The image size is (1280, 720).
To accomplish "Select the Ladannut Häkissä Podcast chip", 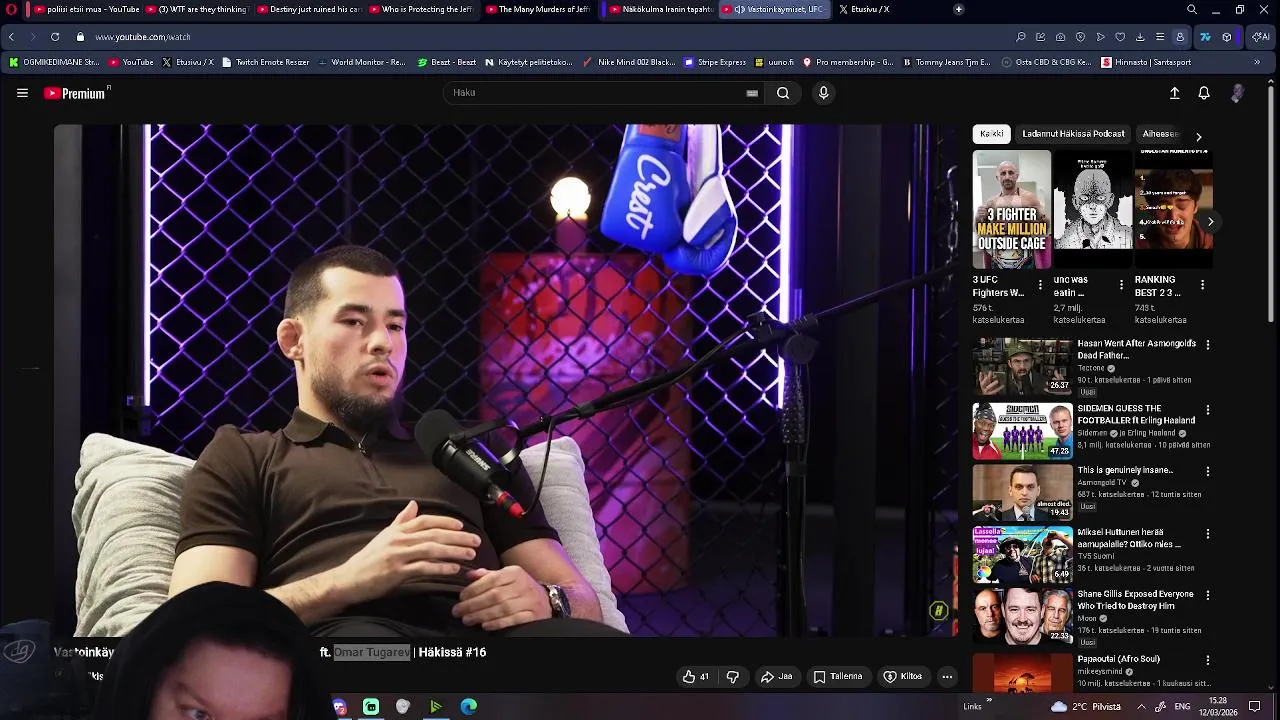I will click(x=1073, y=134).
